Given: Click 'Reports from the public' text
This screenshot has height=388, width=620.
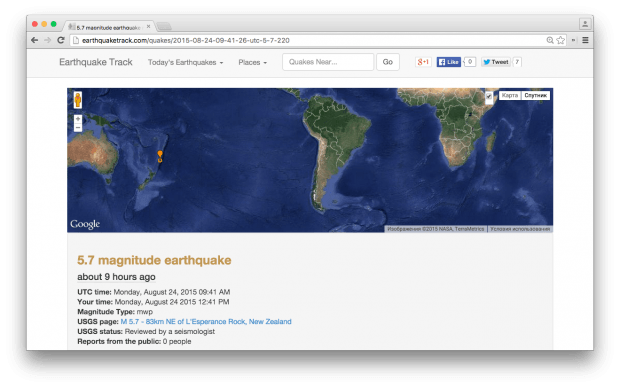Looking at the screenshot, I should point(134,341).
